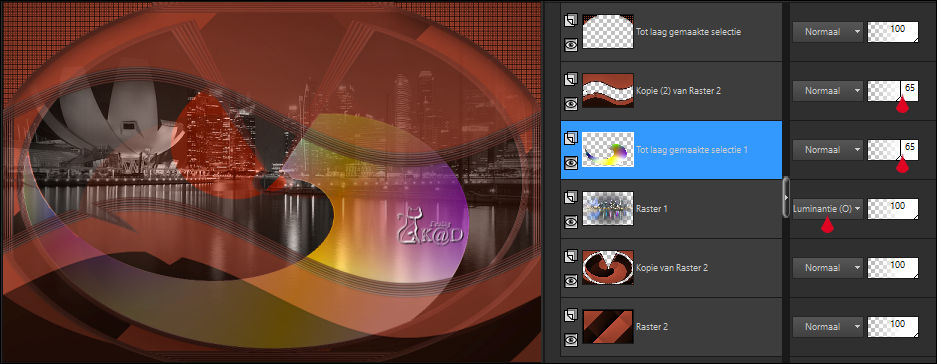The width and height of the screenshot is (937, 364).
Task: Click the layer icon of Tot laag gemaakte selectie 1
Action: tap(571, 138)
